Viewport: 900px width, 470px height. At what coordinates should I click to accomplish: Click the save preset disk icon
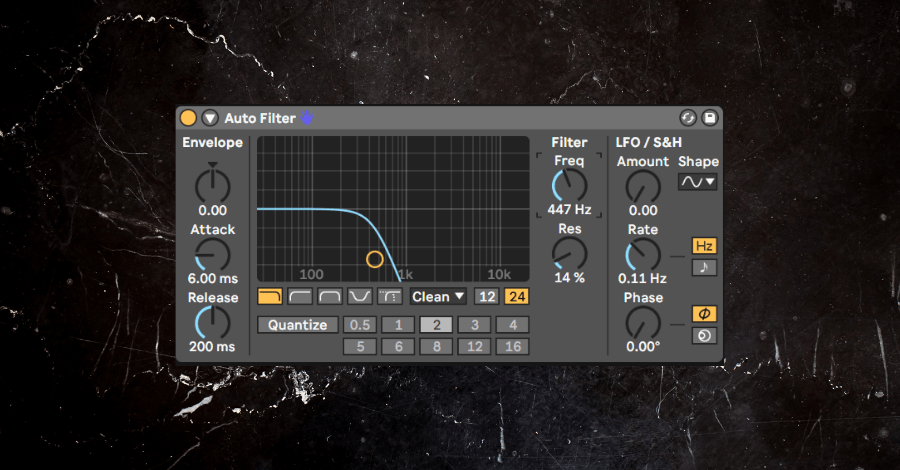(x=710, y=118)
